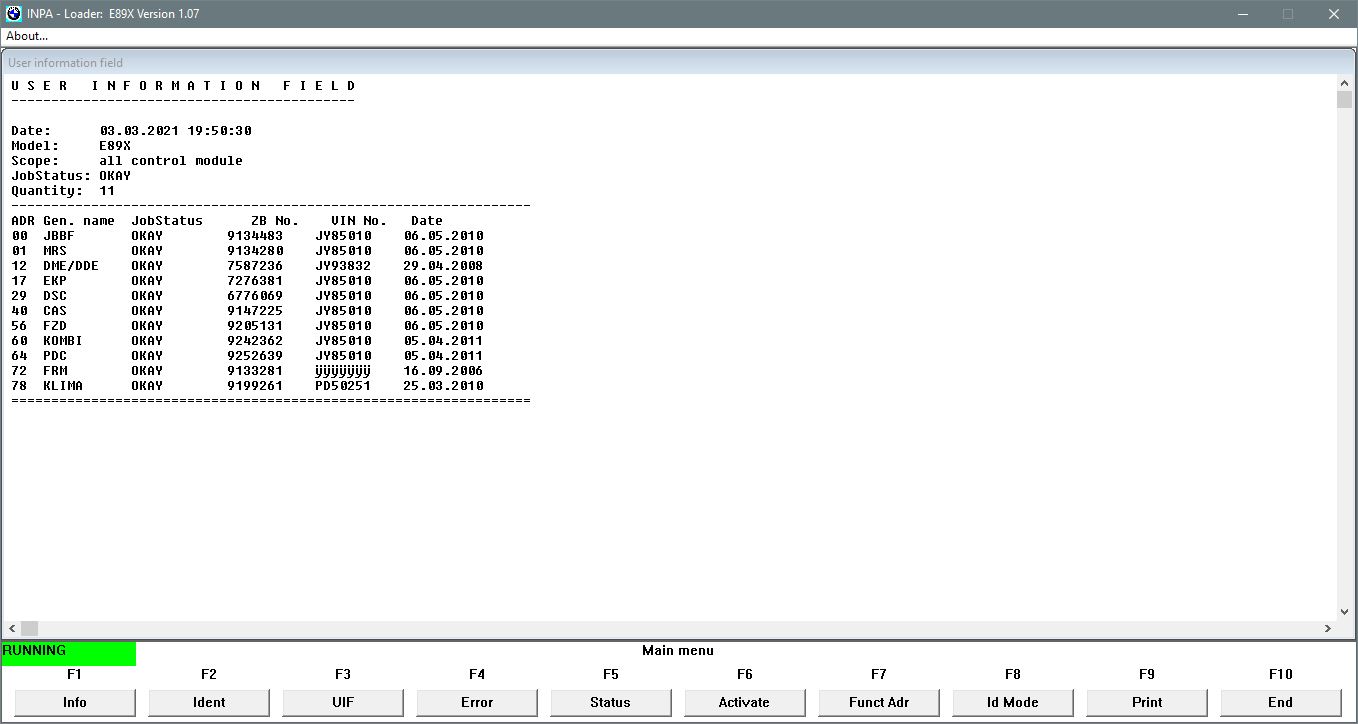Select the JBBF module row name

pos(59,236)
